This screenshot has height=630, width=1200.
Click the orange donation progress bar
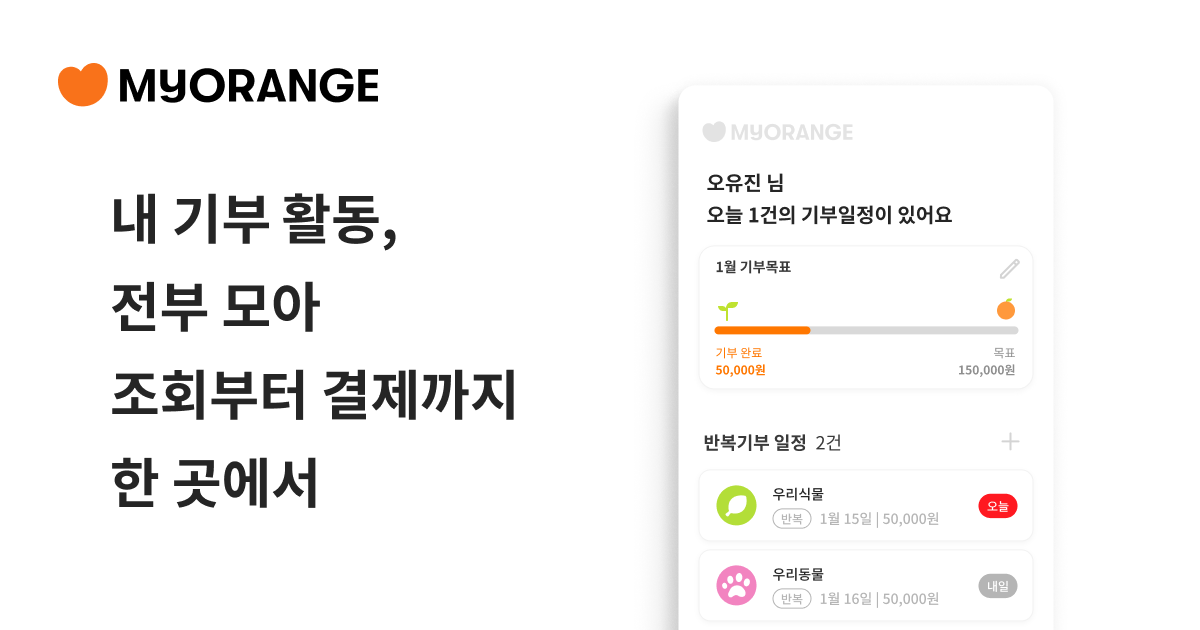[x=762, y=330]
